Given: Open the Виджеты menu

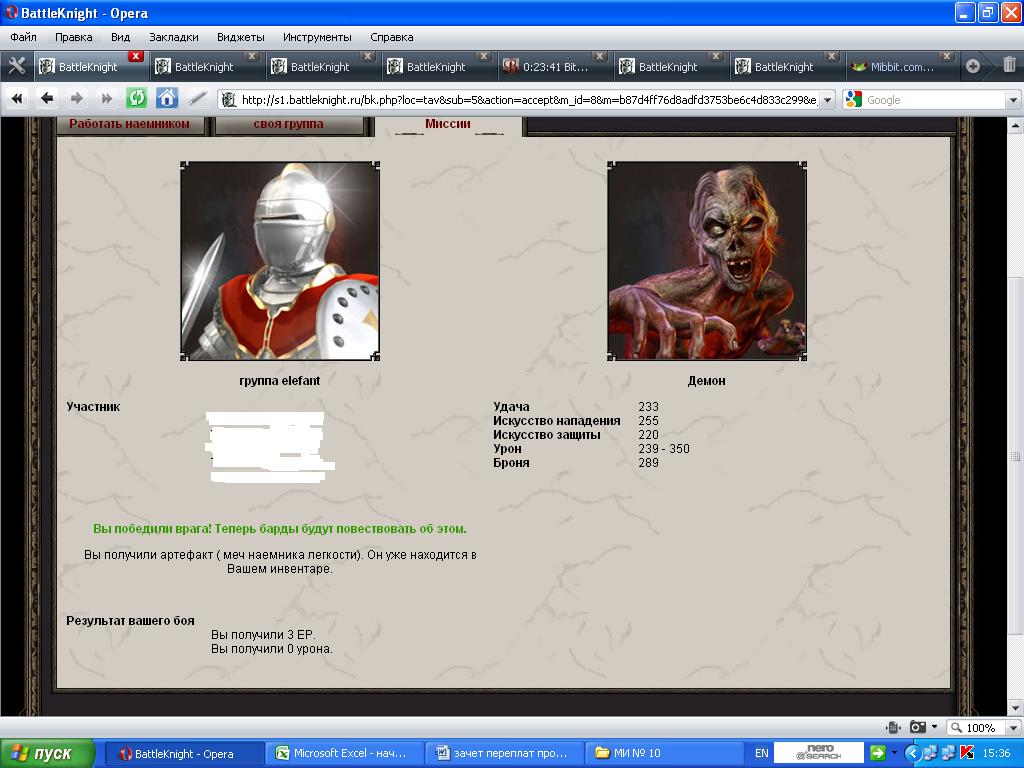Looking at the screenshot, I should (240, 37).
